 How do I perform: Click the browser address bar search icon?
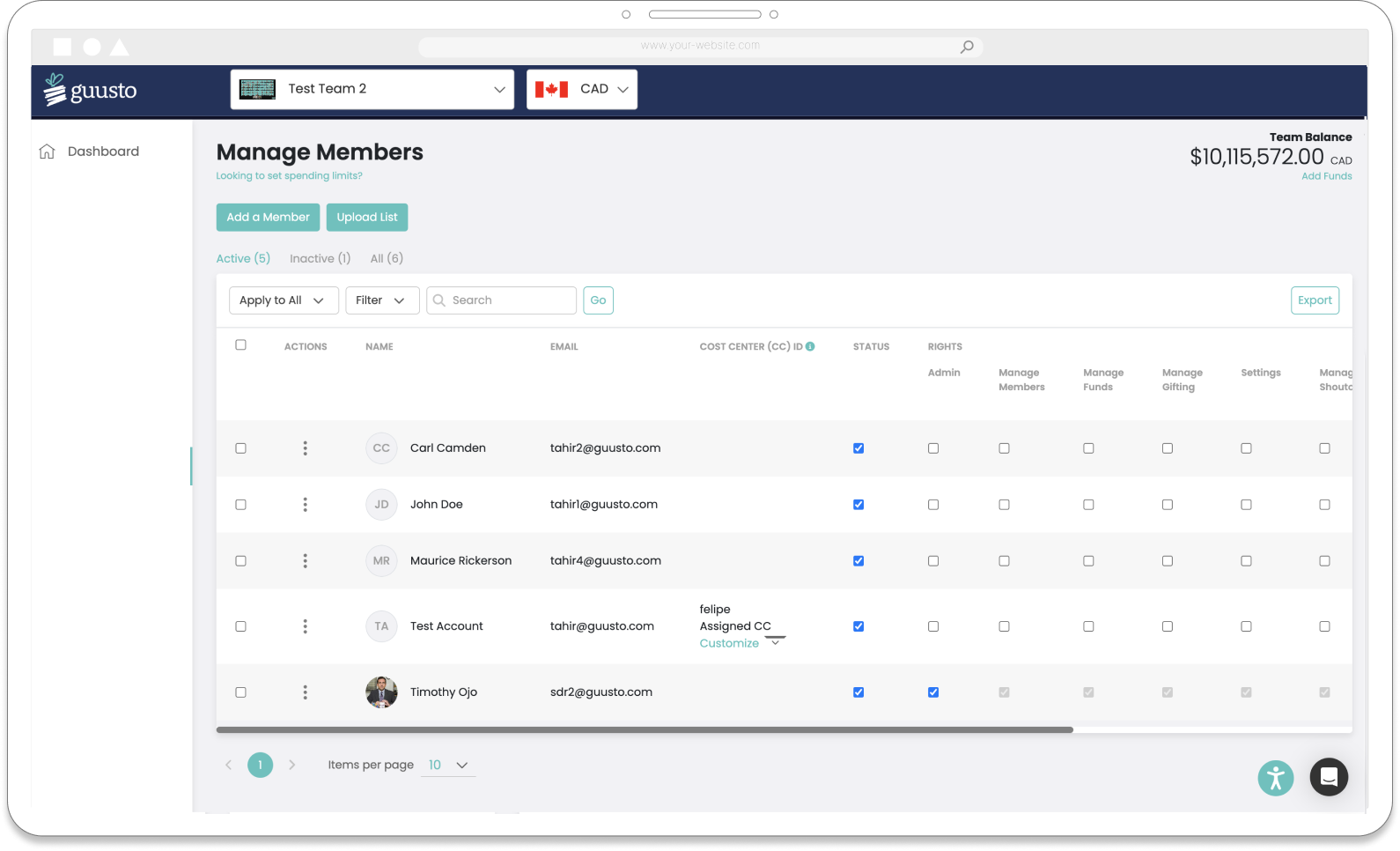click(x=967, y=47)
